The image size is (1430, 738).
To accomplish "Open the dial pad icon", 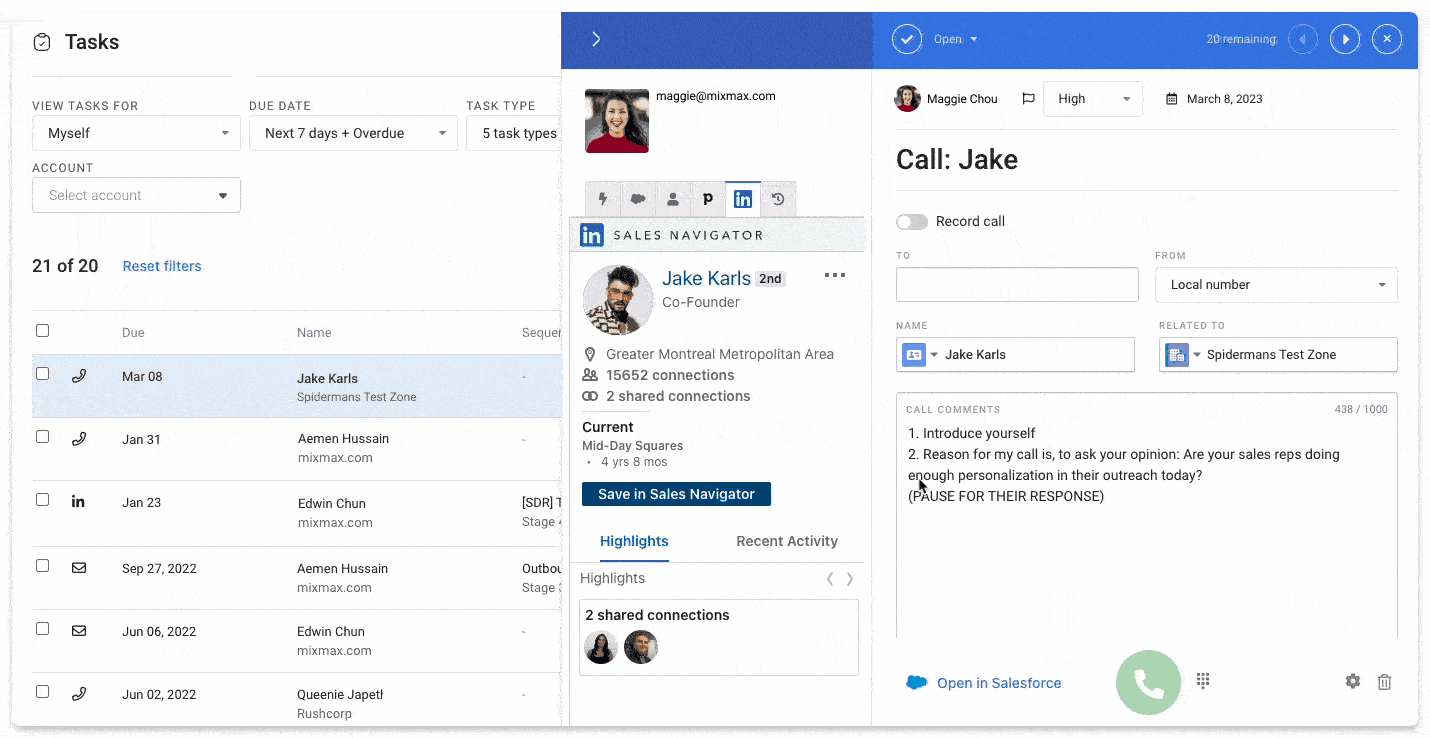I will point(1203,681).
